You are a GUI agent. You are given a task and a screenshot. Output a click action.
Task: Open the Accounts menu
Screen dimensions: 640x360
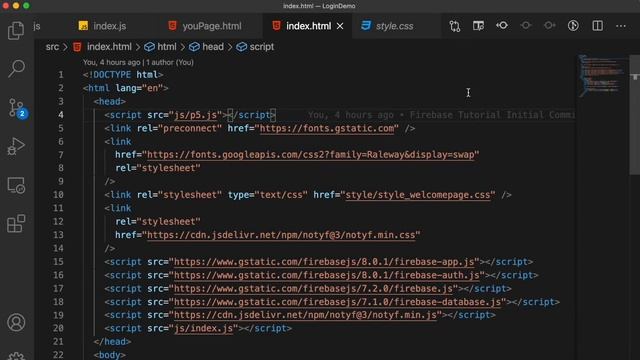click(x=16, y=322)
